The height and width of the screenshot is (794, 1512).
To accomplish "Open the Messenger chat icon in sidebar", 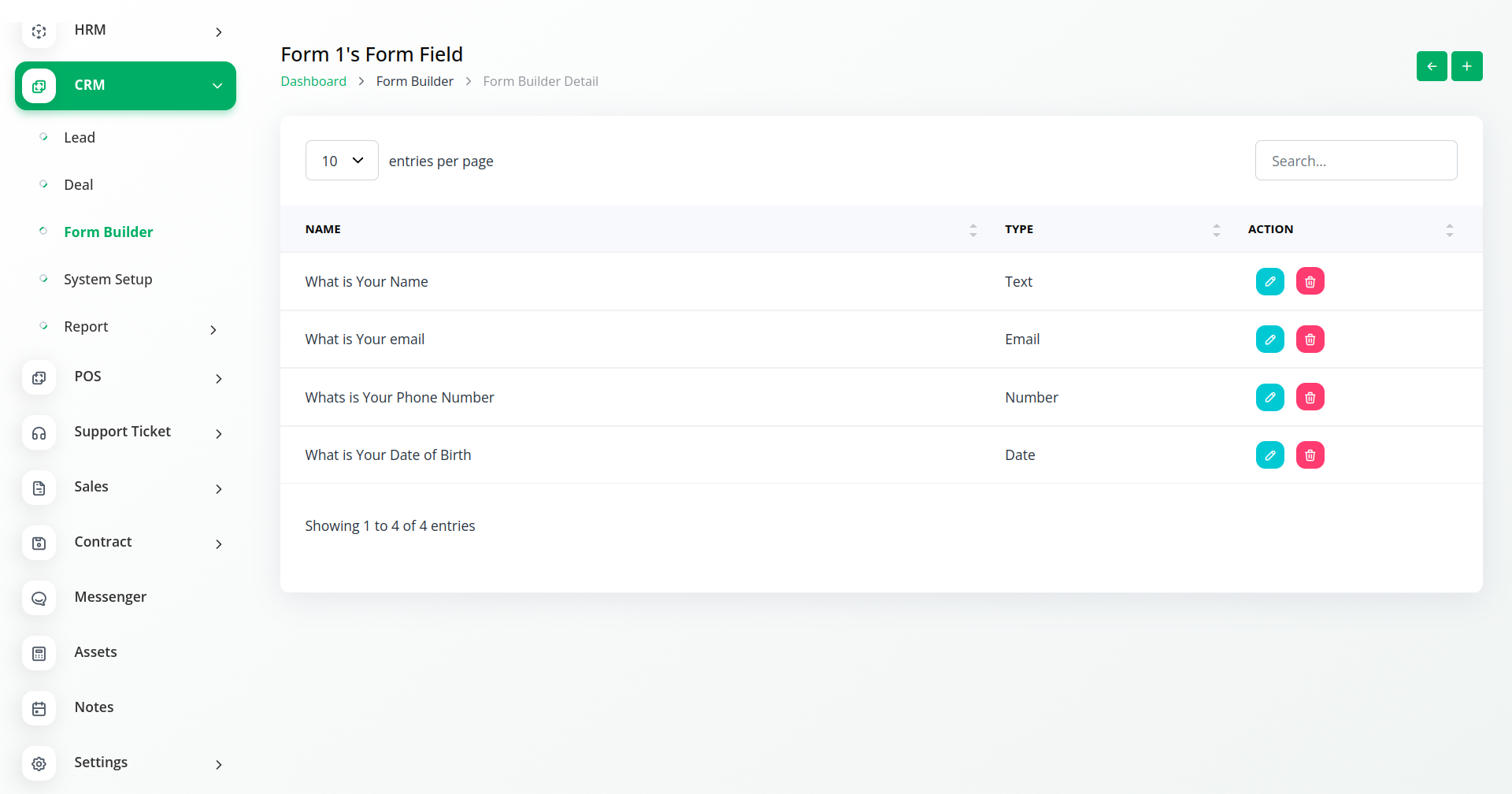I will [x=39, y=598].
